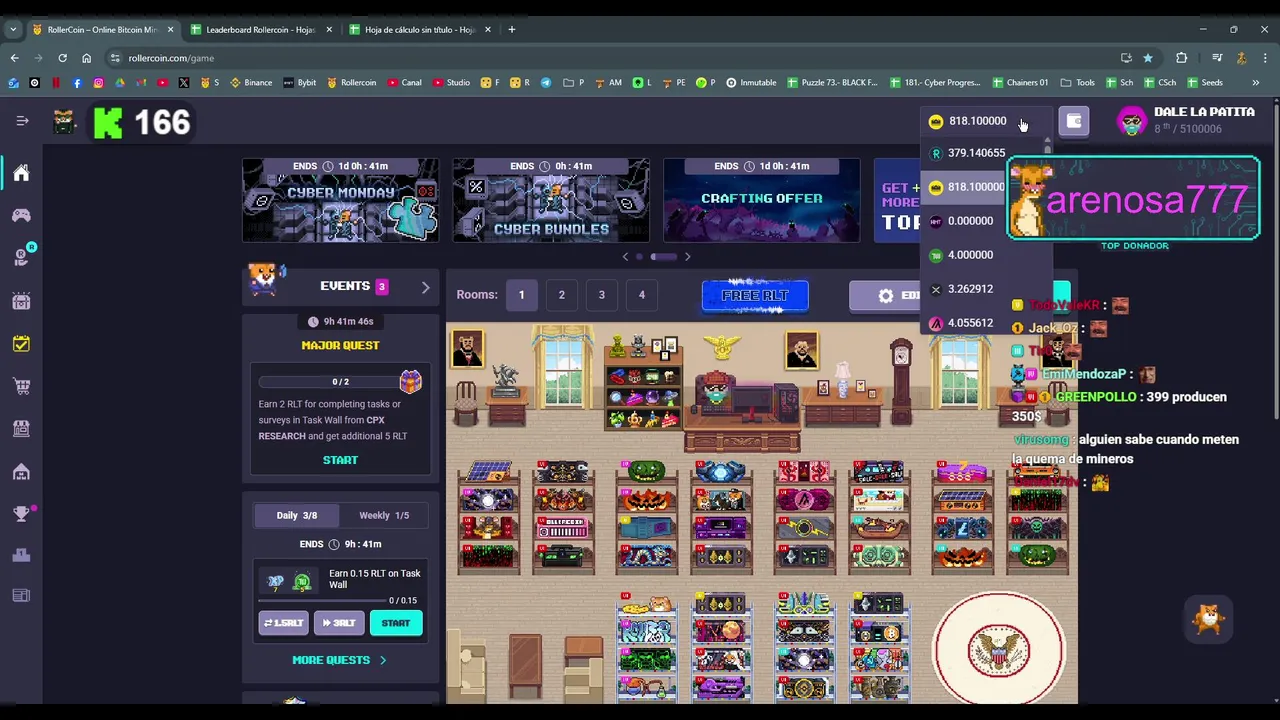Viewport: 1280px width, 720px height.
Task: Open the news page icon
Action: [21, 596]
